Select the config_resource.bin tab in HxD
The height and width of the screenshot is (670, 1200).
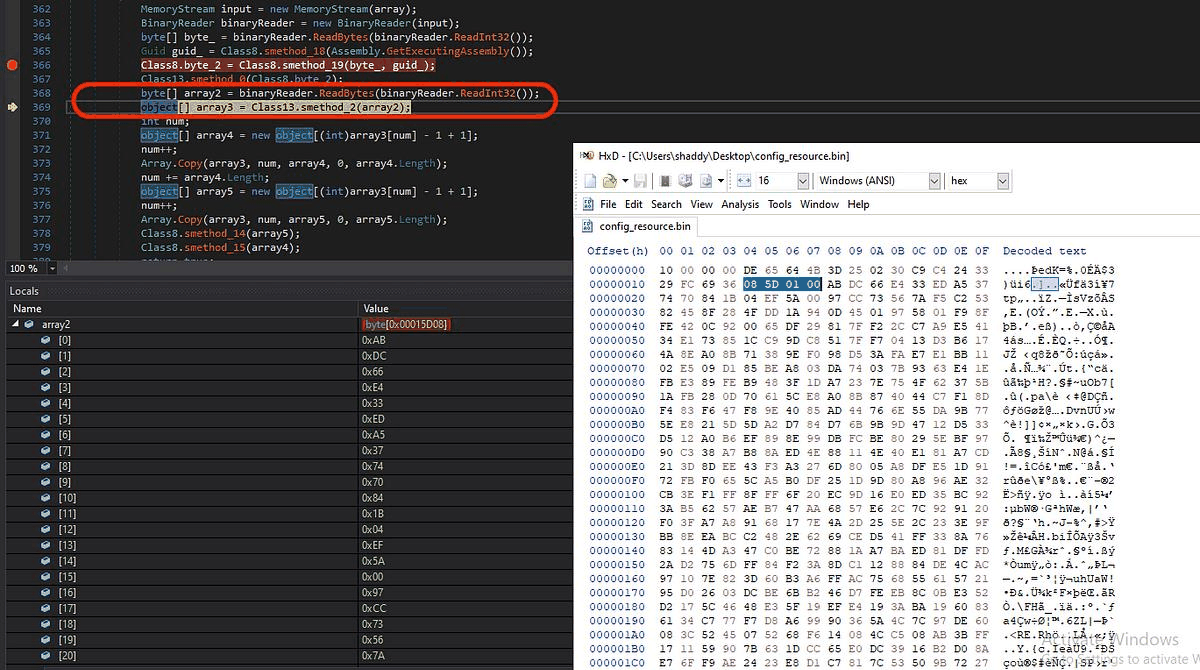click(x=637, y=227)
